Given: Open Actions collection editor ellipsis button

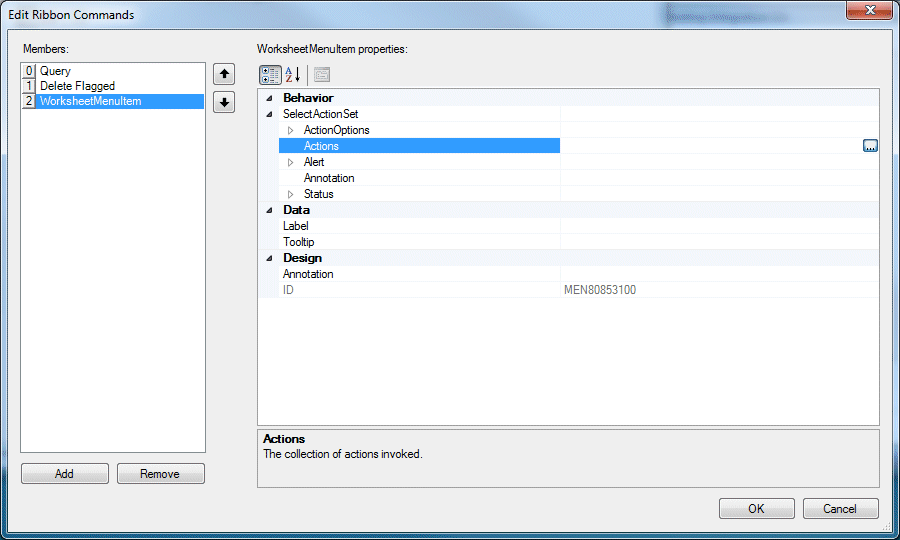Looking at the screenshot, I should point(870,146).
